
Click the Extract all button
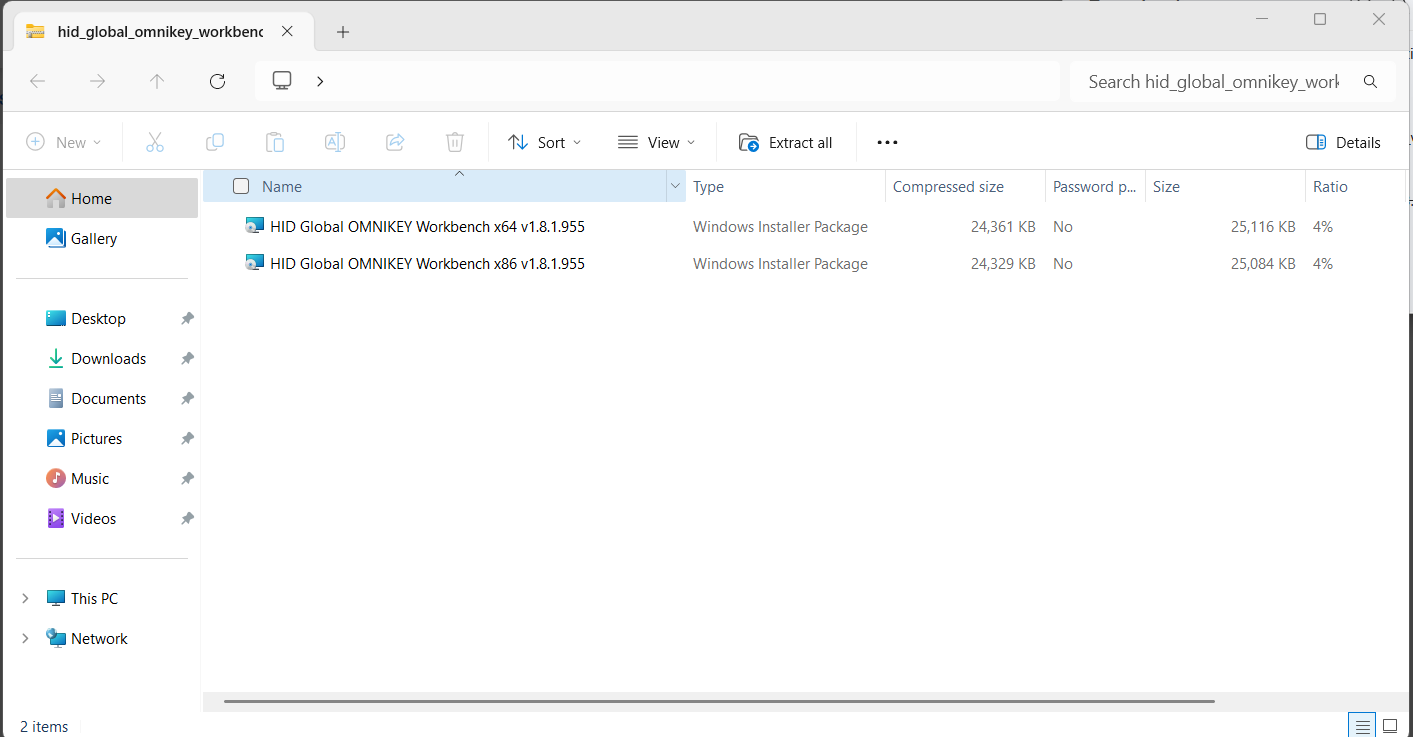click(x=786, y=142)
